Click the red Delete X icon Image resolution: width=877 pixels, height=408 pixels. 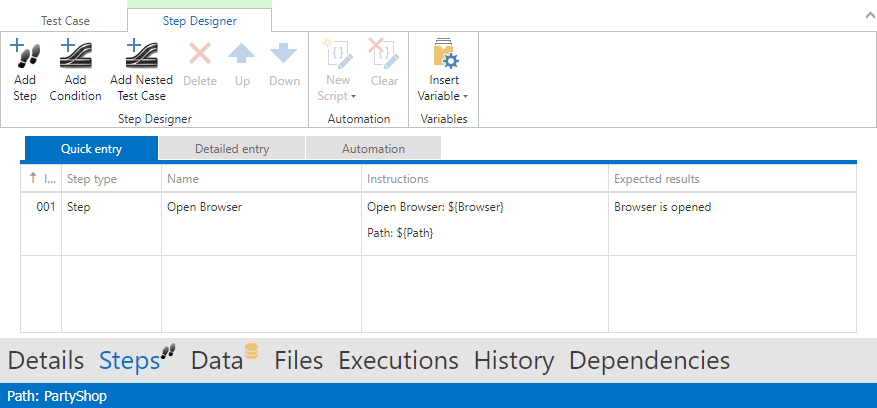(x=200, y=55)
